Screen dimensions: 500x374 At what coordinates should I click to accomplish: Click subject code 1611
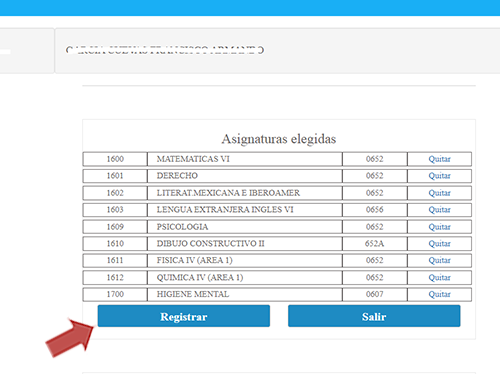(x=115, y=260)
